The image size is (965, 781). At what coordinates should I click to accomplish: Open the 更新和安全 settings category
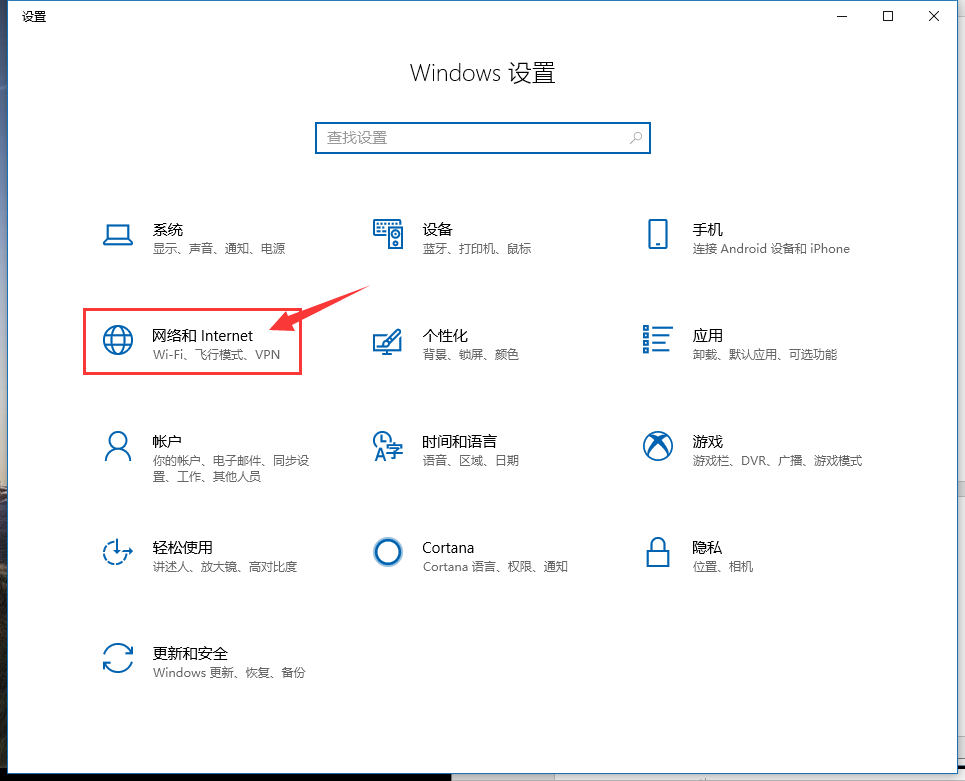(190, 654)
